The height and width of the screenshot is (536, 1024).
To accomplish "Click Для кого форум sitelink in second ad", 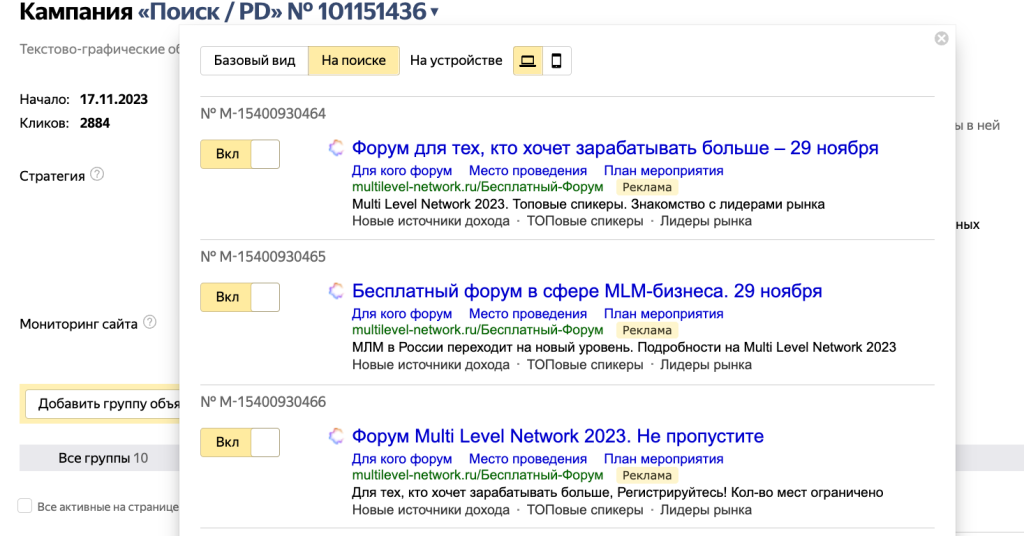I will 402,314.
